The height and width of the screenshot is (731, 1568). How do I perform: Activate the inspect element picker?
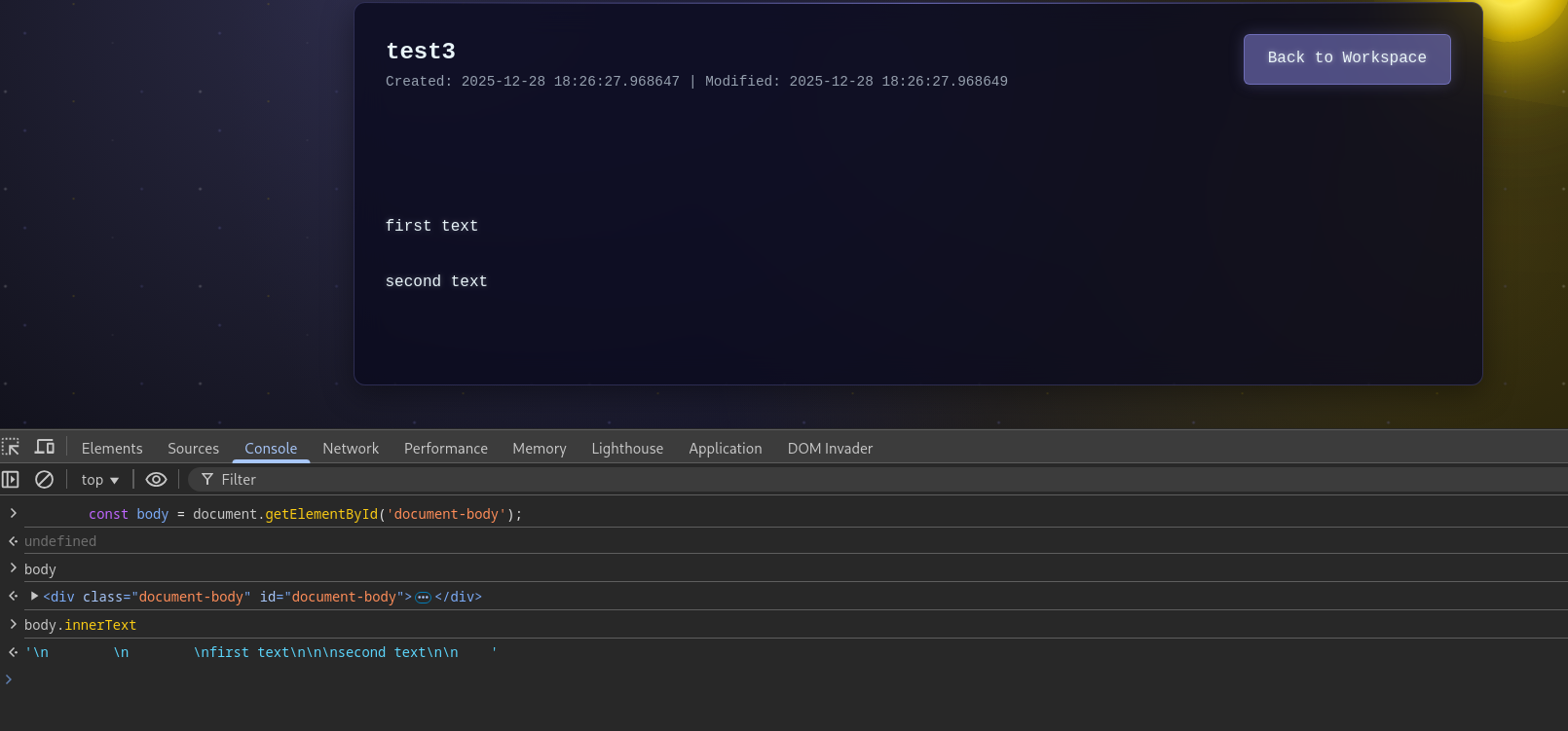11,447
